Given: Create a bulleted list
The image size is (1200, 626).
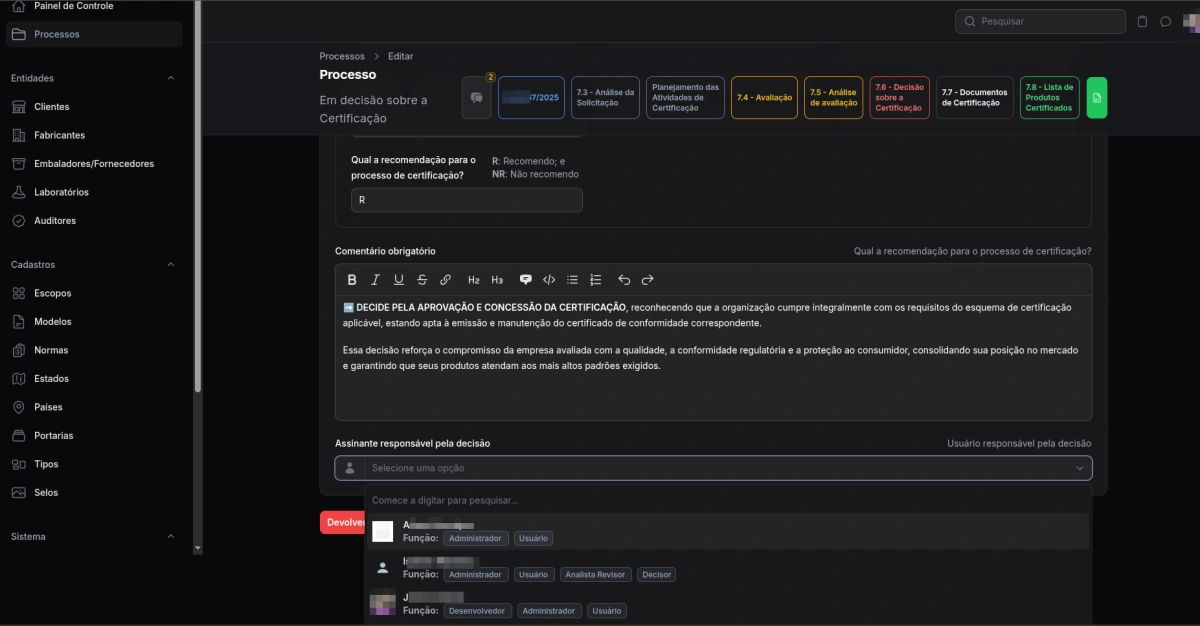Looking at the screenshot, I should tap(572, 280).
